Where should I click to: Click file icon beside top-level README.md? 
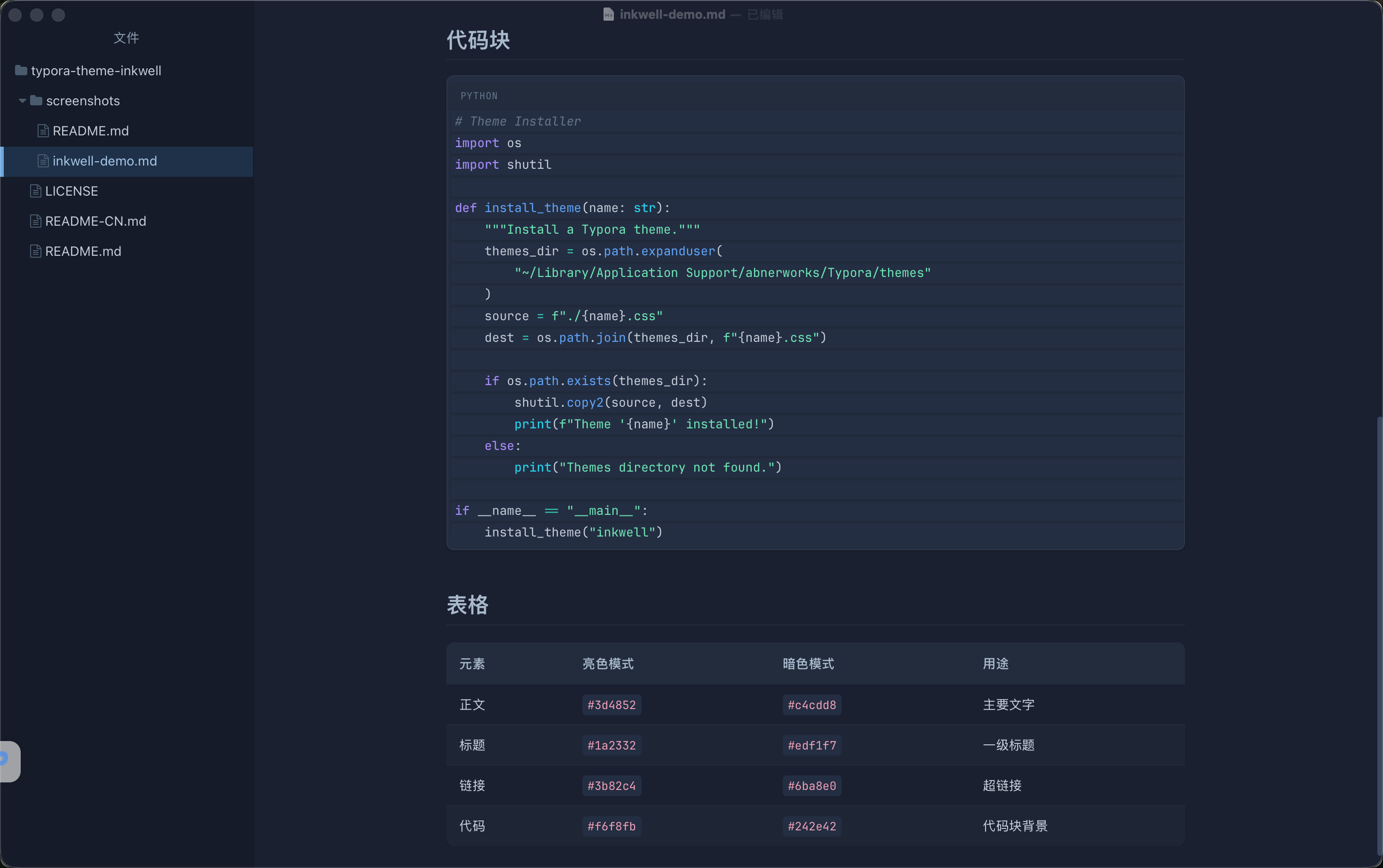[x=36, y=252]
